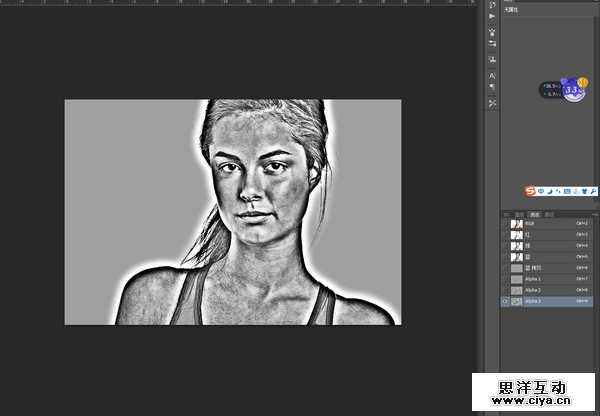Open the Brush settings panel icon
Screen dimensions: 600x416
pyautogui.click(x=493, y=44)
